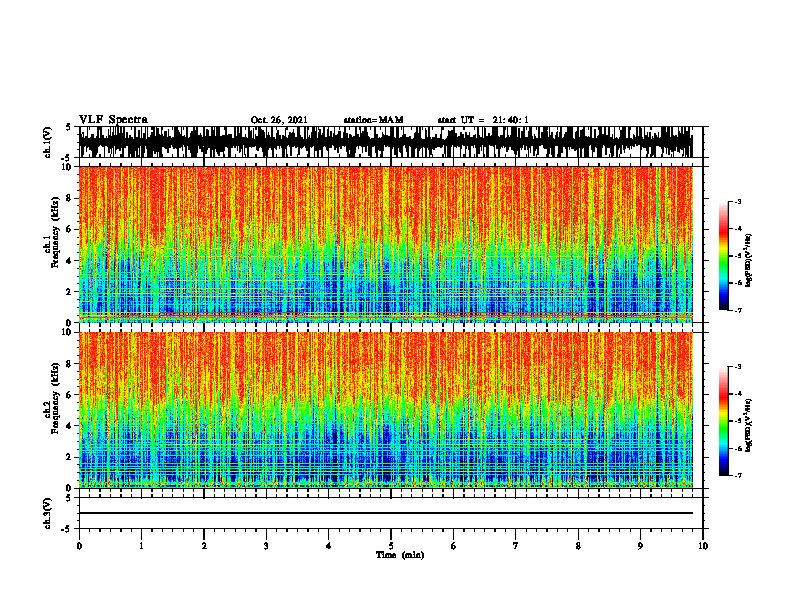Click time axis tick label "10" at far right
792x612 pixels.
coord(703,546)
